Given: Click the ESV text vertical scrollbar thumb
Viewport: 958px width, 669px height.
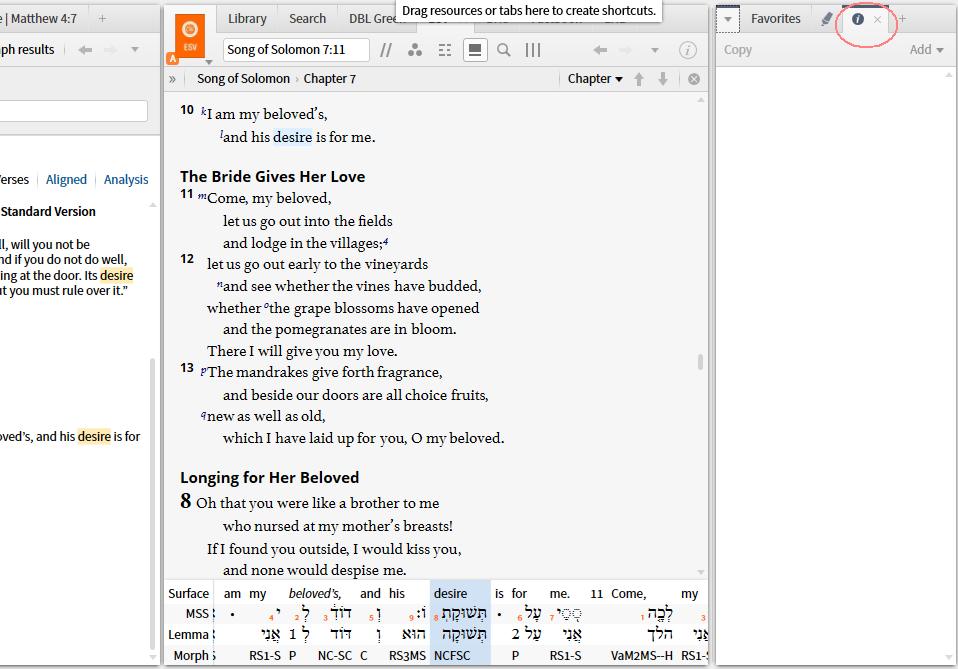Looking at the screenshot, I should point(700,362).
